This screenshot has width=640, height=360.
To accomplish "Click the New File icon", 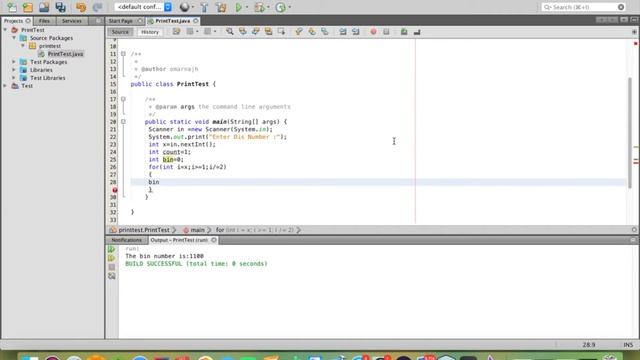I will coord(12,7).
